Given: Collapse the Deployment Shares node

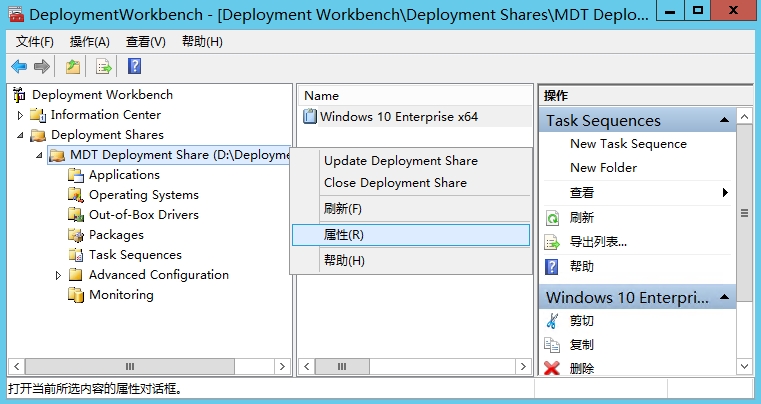Looking at the screenshot, I should [20, 135].
